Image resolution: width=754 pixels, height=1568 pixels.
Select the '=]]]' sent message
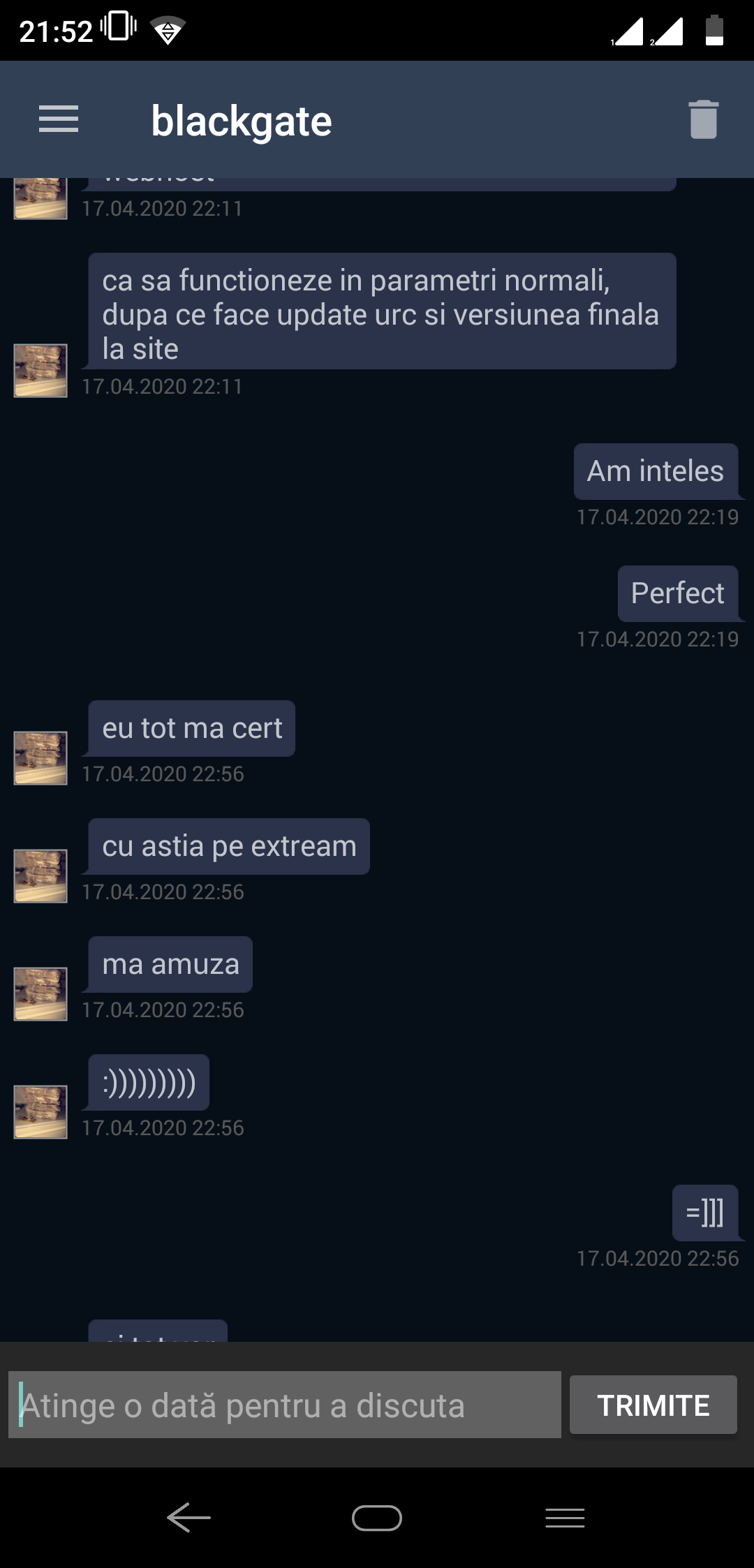[x=705, y=1213]
